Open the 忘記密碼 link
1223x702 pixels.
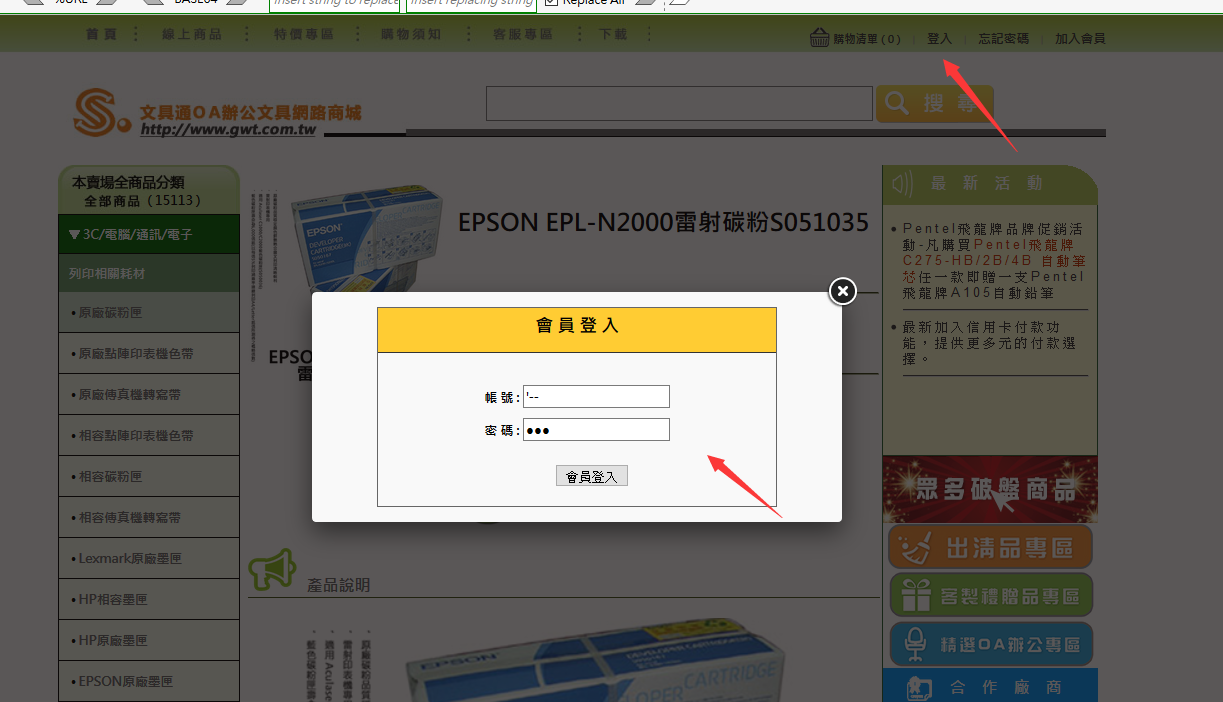tap(1004, 39)
